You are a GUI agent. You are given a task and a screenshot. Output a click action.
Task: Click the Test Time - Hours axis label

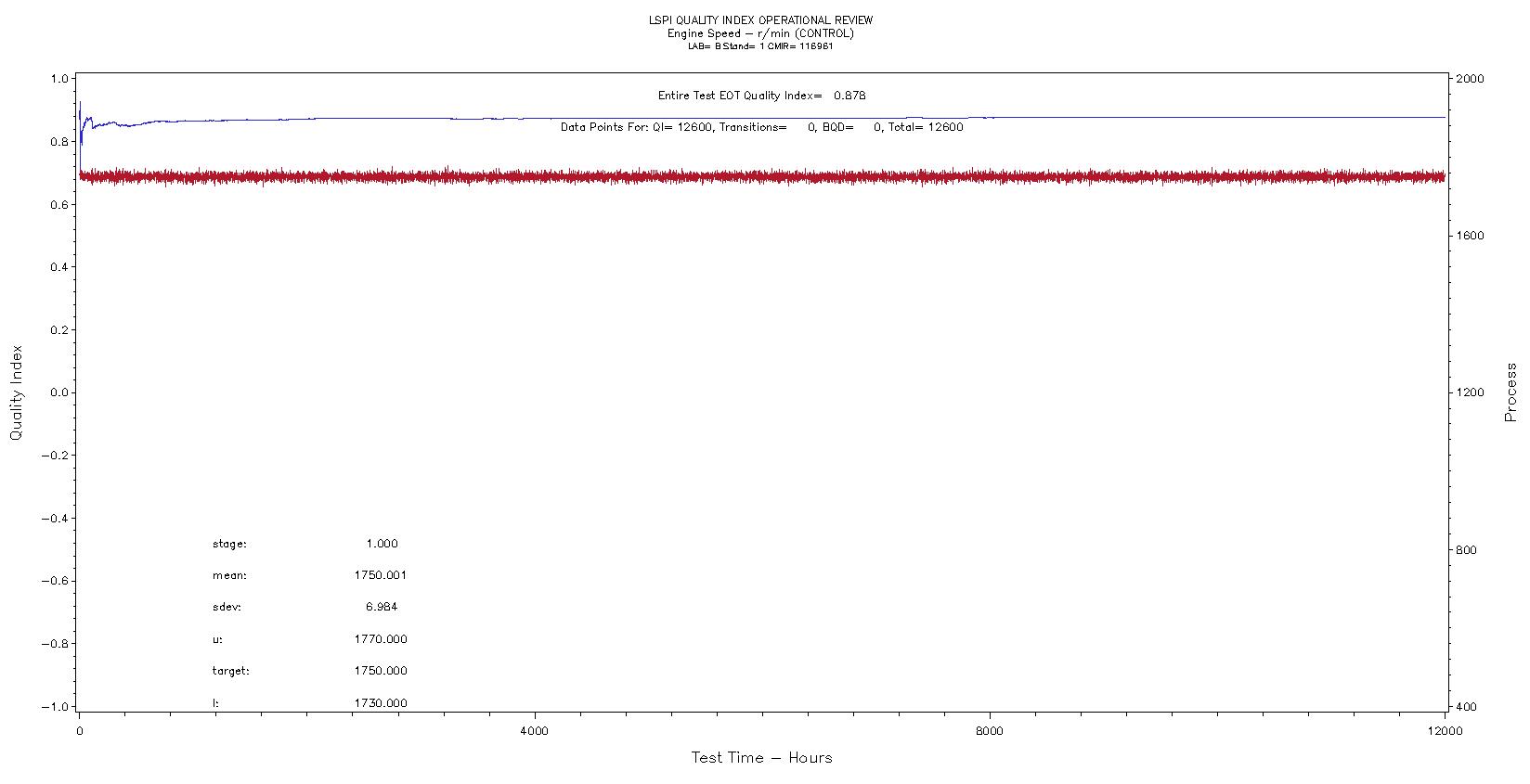click(761, 758)
